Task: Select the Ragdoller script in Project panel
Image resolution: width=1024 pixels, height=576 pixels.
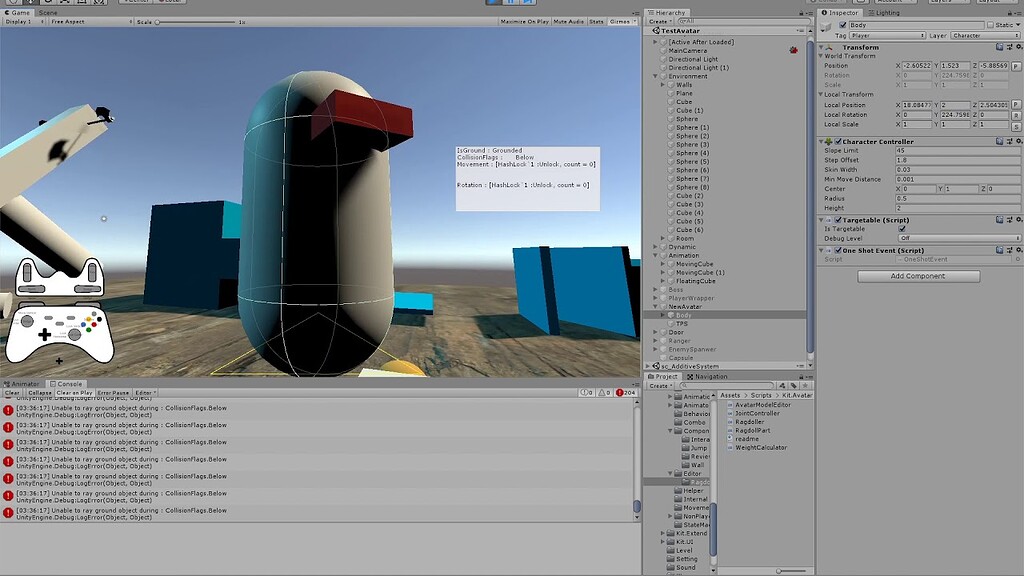Action: [751, 422]
